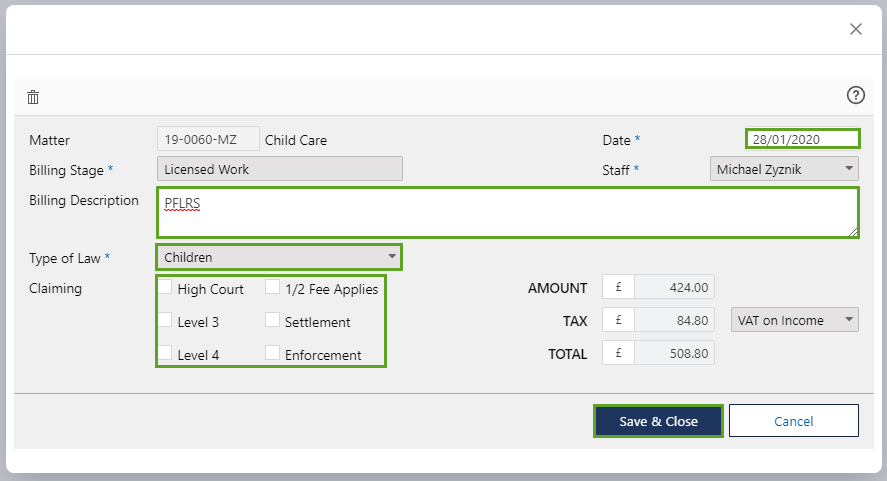Click the Save & Close button
Image resolution: width=887 pixels, height=481 pixels.
(658, 421)
